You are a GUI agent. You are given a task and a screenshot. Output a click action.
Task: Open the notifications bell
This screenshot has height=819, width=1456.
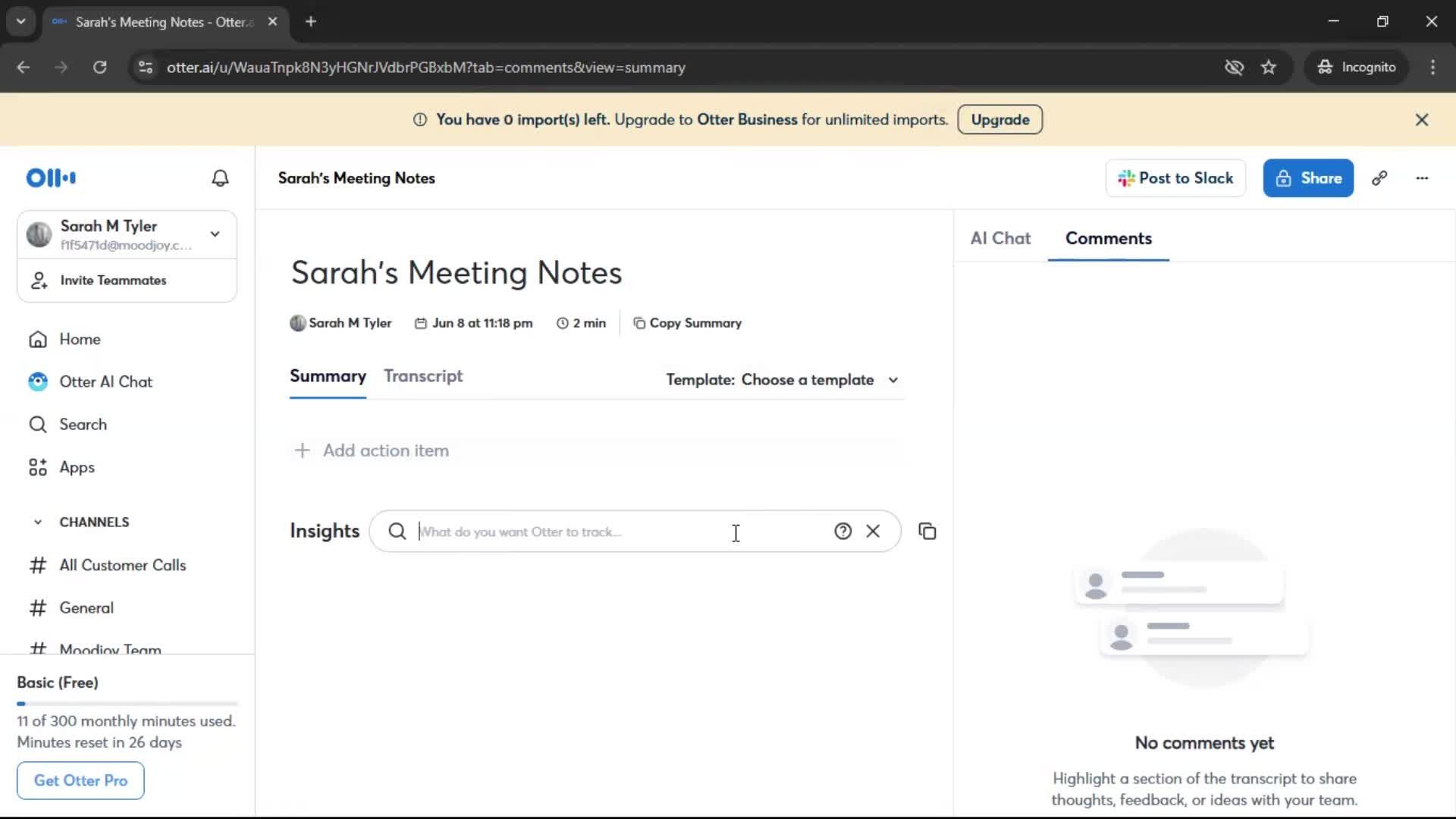click(220, 178)
